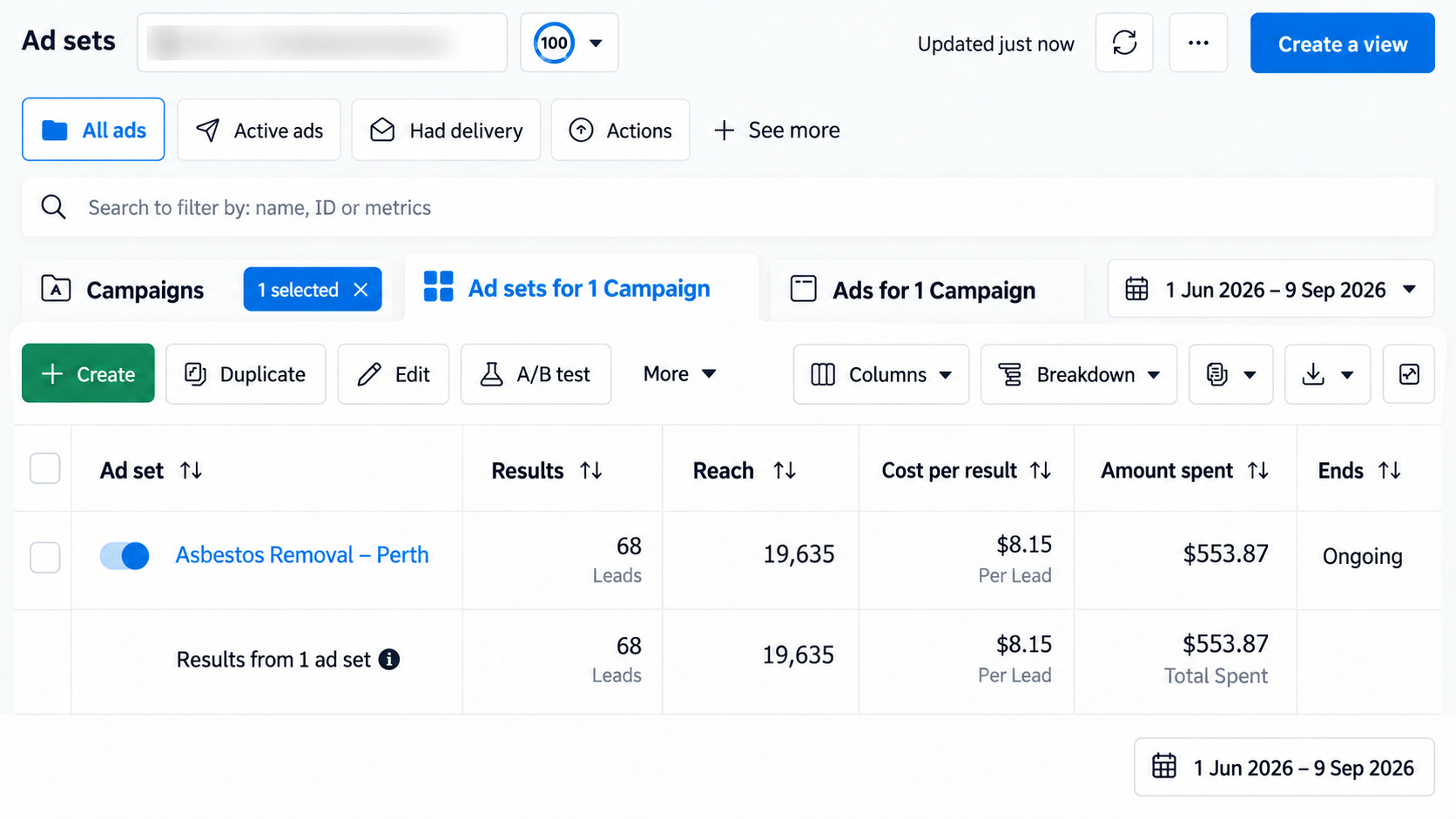Click the plus See more filter

pyautogui.click(x=777, y=131)
